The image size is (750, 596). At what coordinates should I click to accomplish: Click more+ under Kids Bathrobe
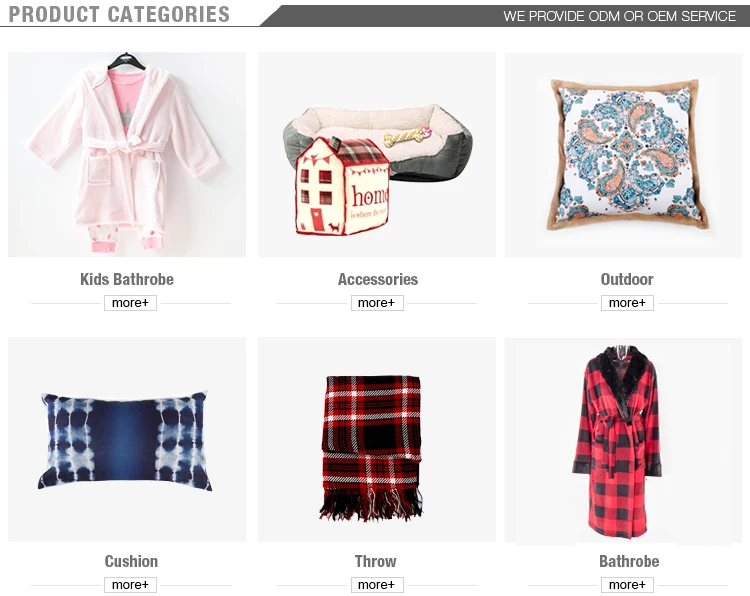[x=131, y=303]
